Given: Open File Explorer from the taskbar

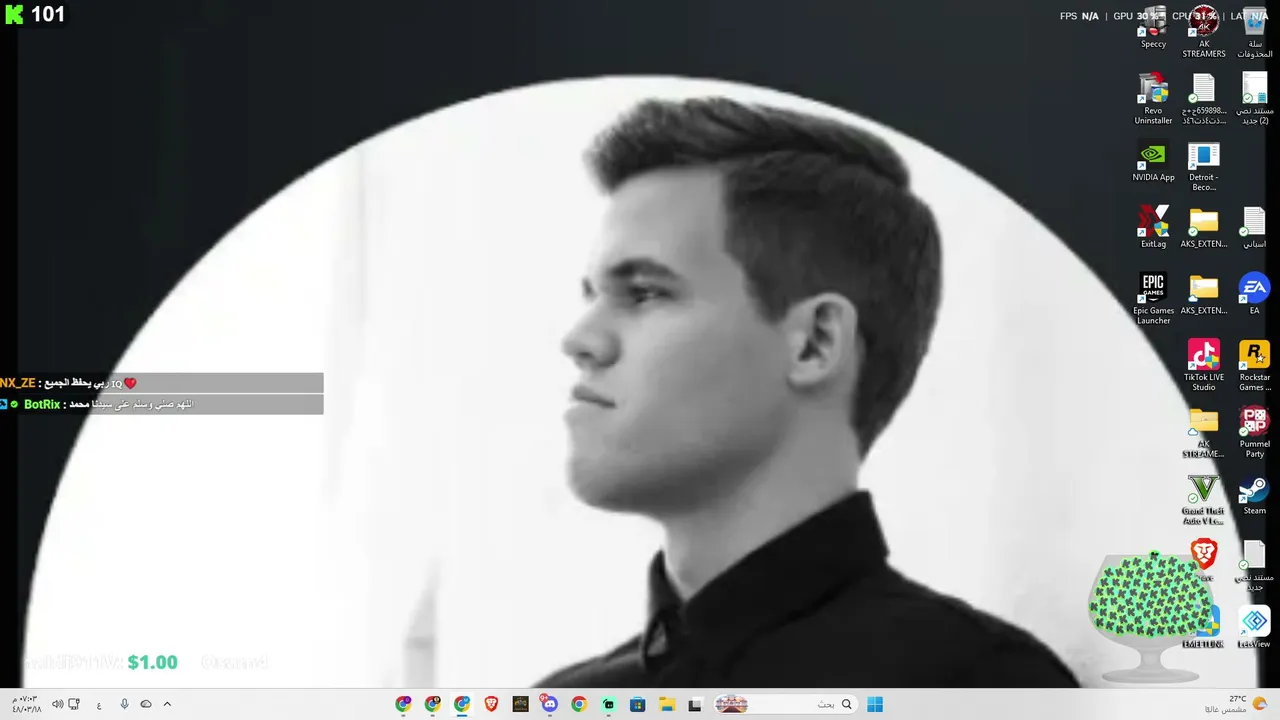Looking at the screenshot, I should click(666, 704).
